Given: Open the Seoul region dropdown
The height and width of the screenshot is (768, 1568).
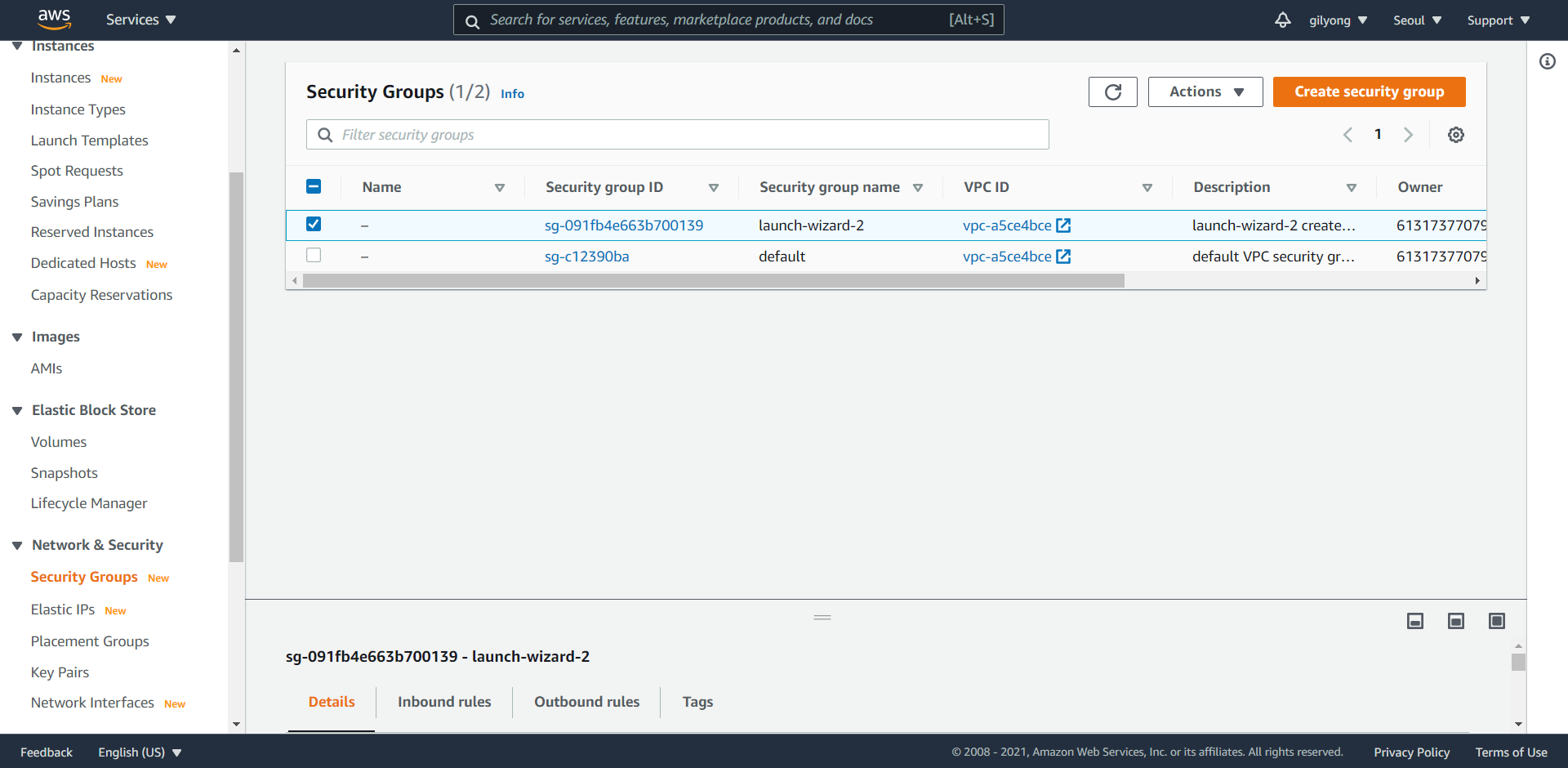Looking at the screenshot, I should (x=1417, y=20).
